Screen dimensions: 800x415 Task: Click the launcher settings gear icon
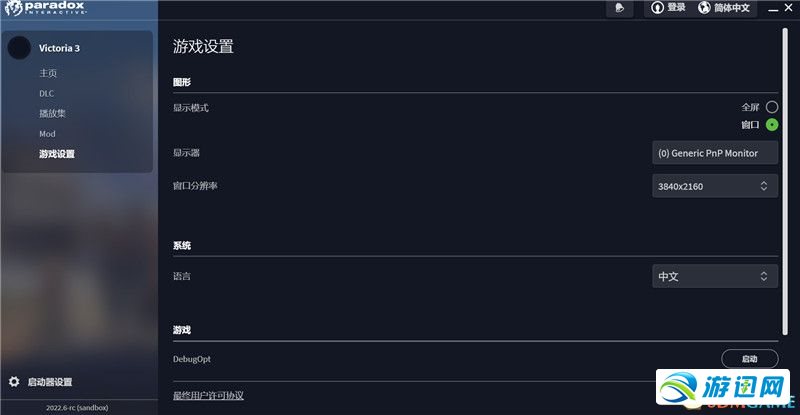14,381
